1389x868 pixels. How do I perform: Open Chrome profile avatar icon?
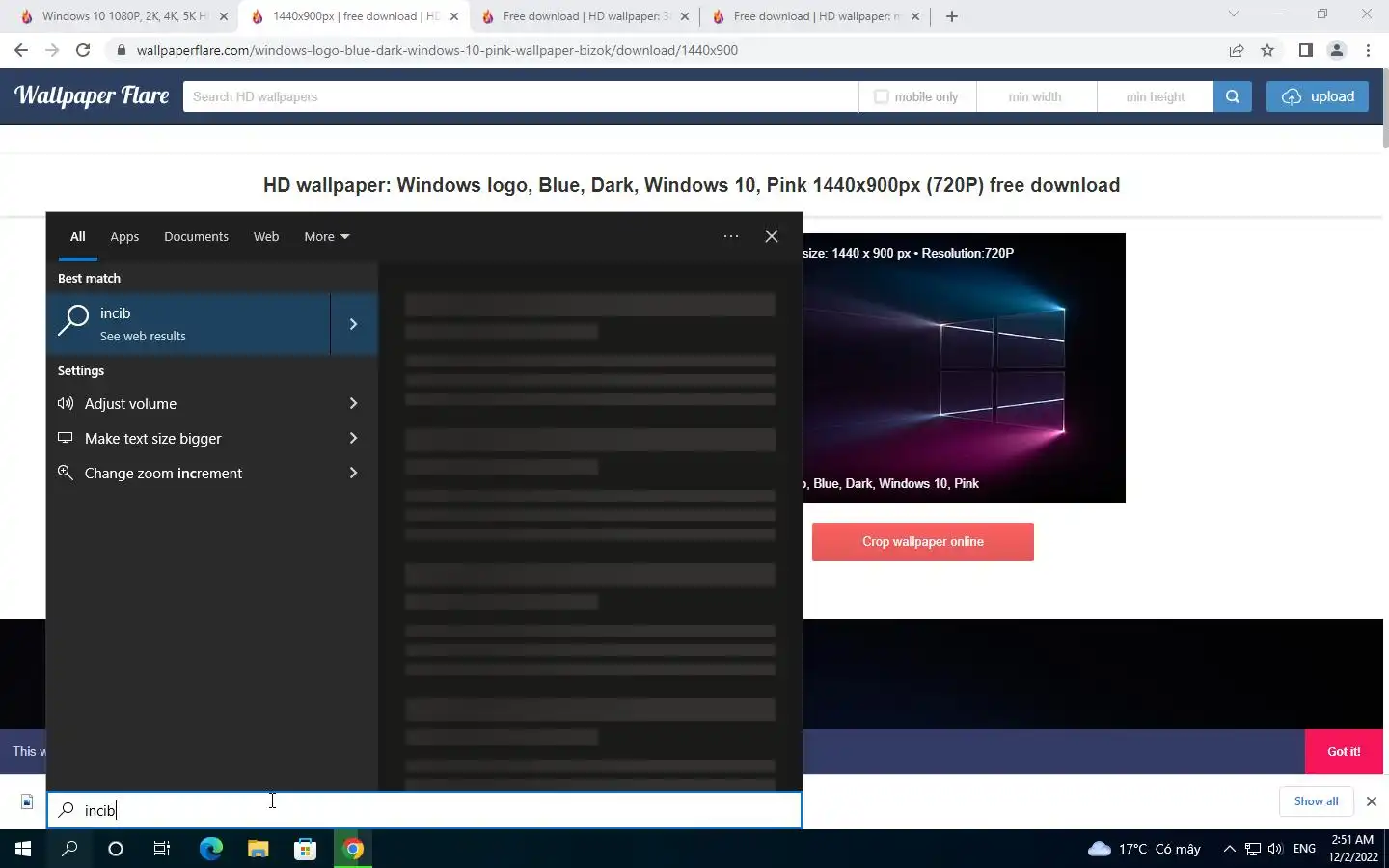pos(1337,50)
